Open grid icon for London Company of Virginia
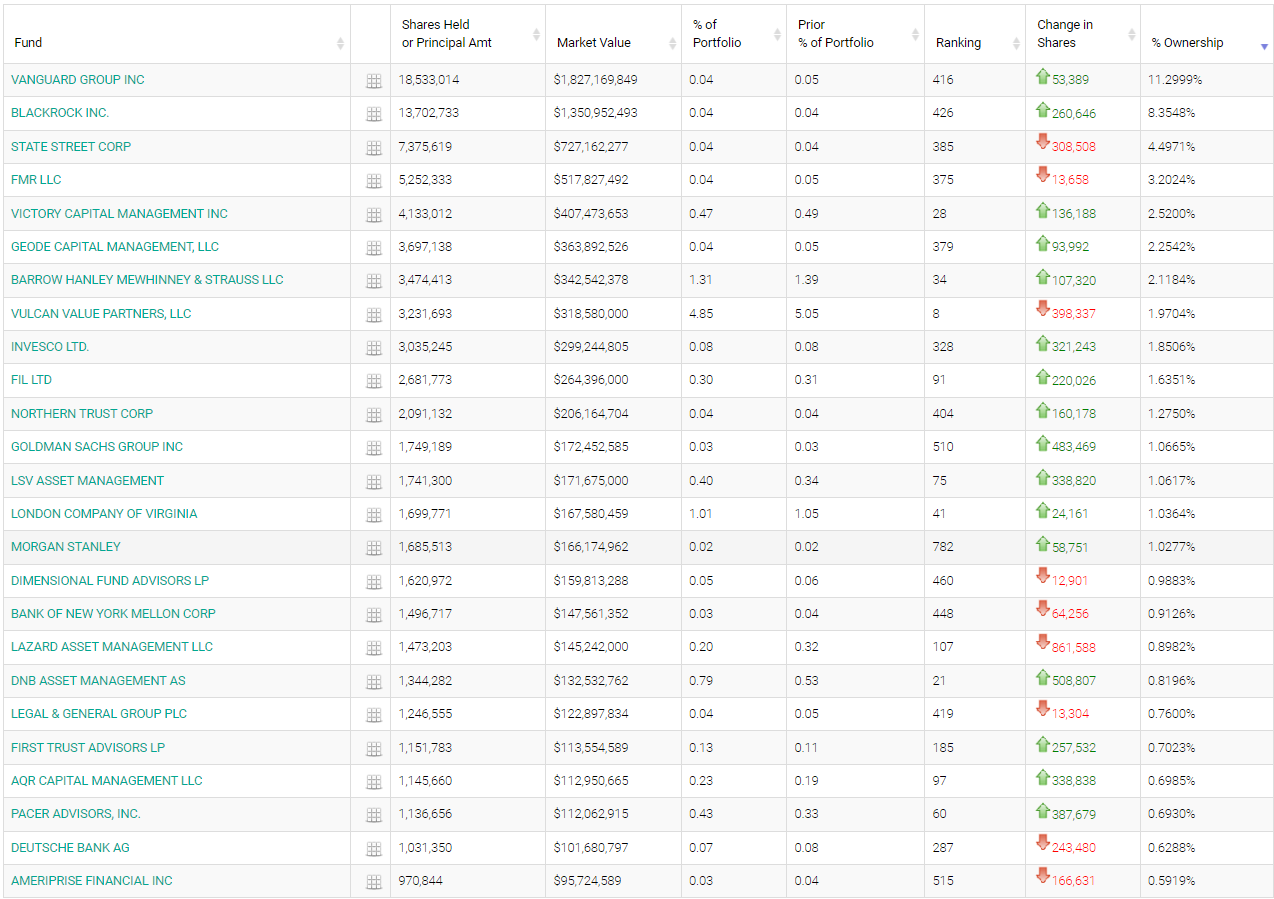 374,515
